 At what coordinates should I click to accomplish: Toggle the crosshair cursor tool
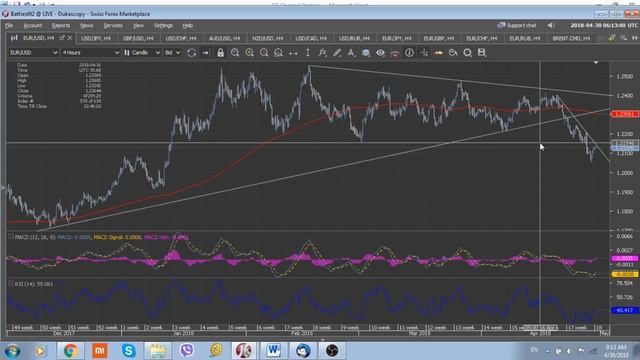tap(424, 53)
